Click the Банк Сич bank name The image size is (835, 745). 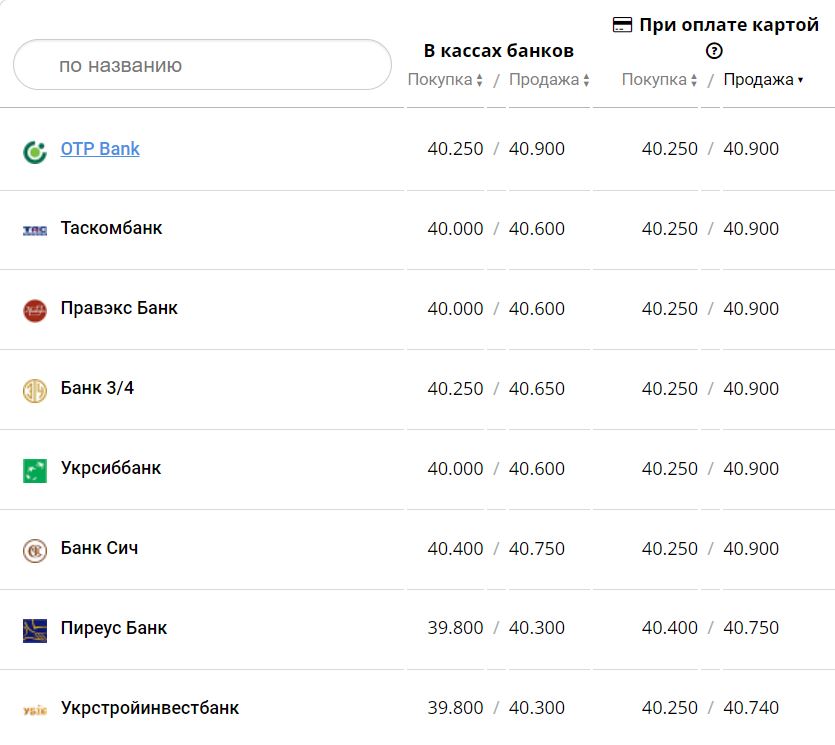click(x=99, y=548)
